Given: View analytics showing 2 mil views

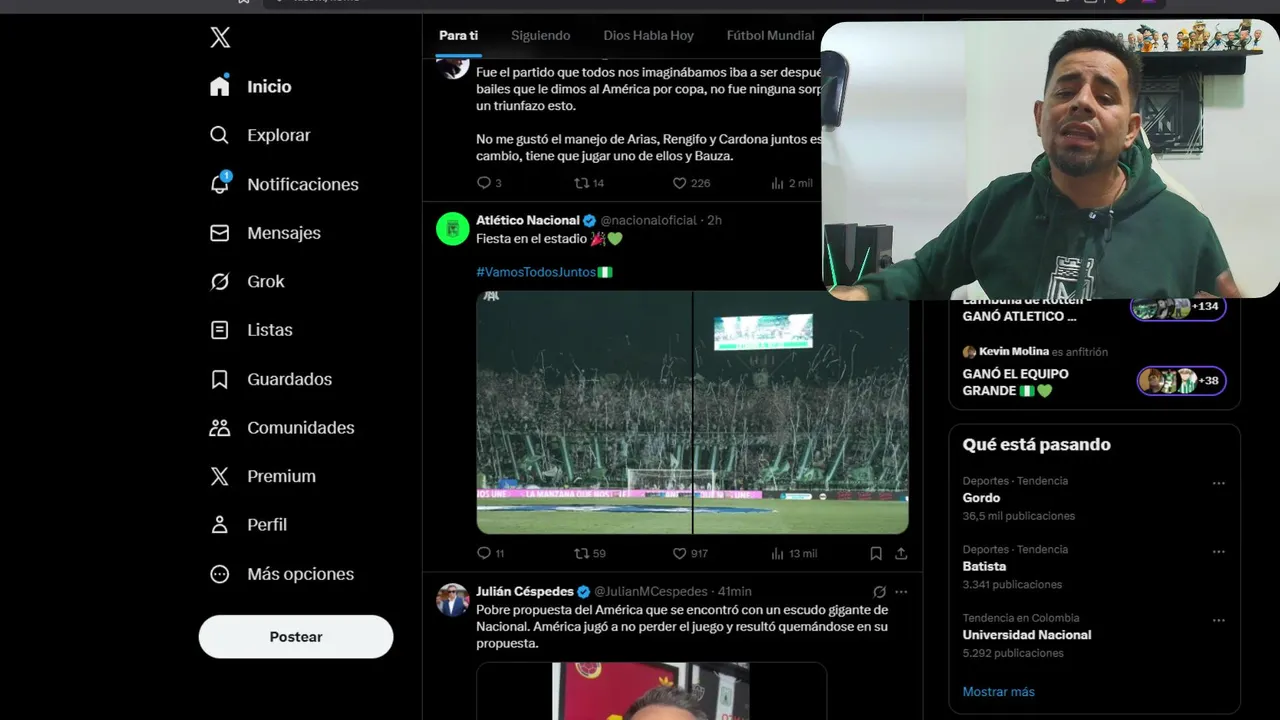Looking at the screenshot, I should point(792,183).
